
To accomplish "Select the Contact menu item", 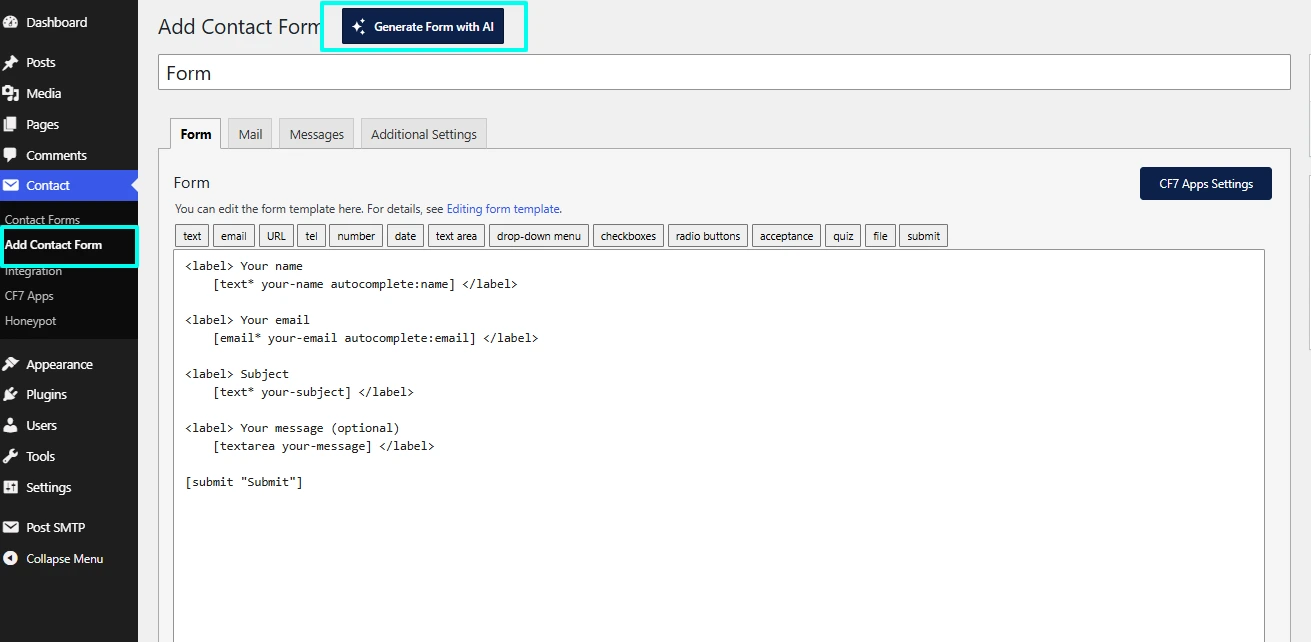I will (x=69, y=185).
